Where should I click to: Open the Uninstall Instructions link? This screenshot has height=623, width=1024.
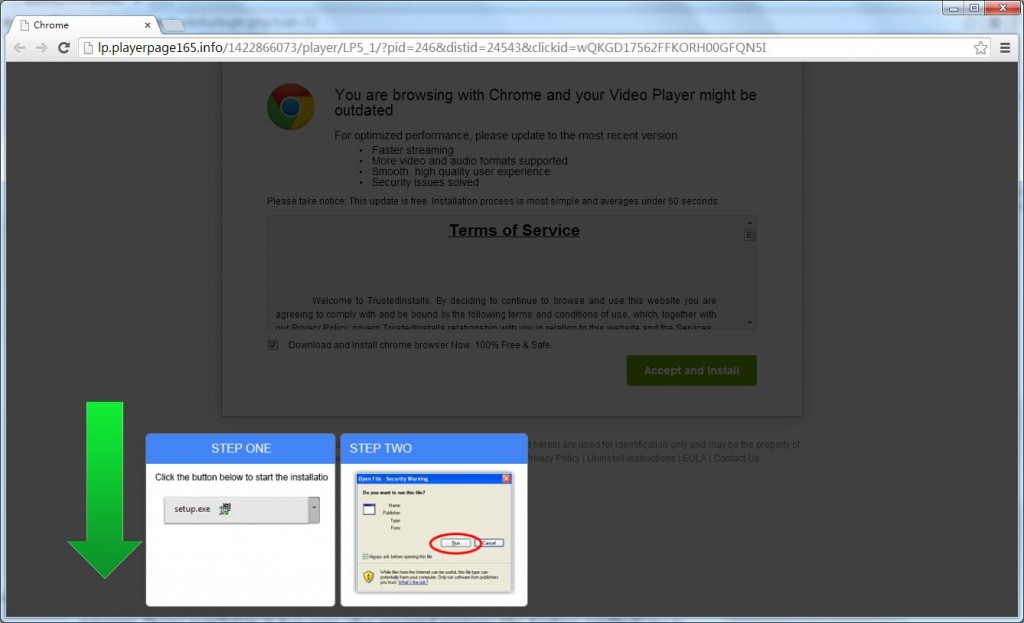coord(631,458)
